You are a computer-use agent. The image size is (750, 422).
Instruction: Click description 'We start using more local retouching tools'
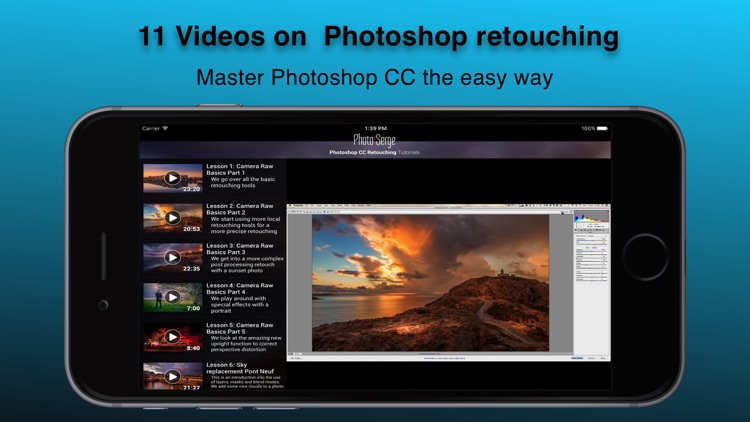[245, 225]
